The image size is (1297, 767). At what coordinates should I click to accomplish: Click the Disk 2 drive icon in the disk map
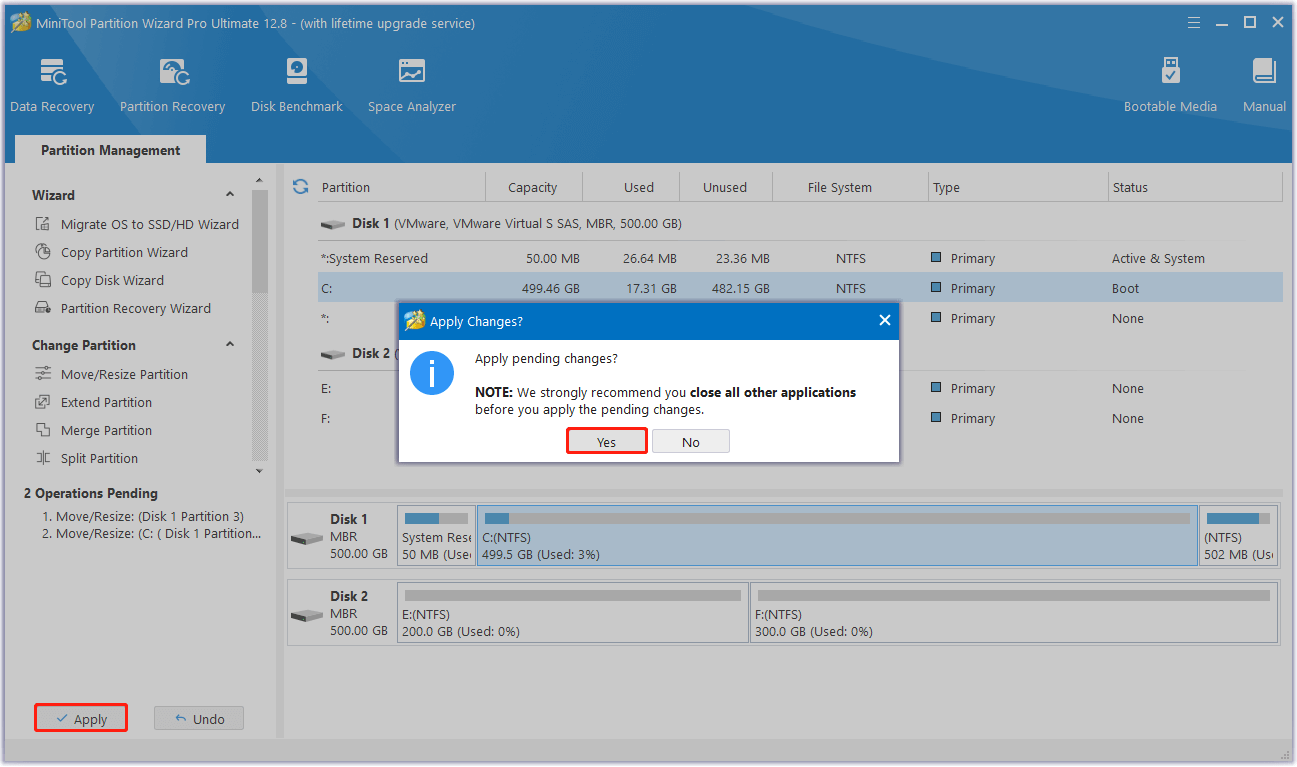(307, 614)
